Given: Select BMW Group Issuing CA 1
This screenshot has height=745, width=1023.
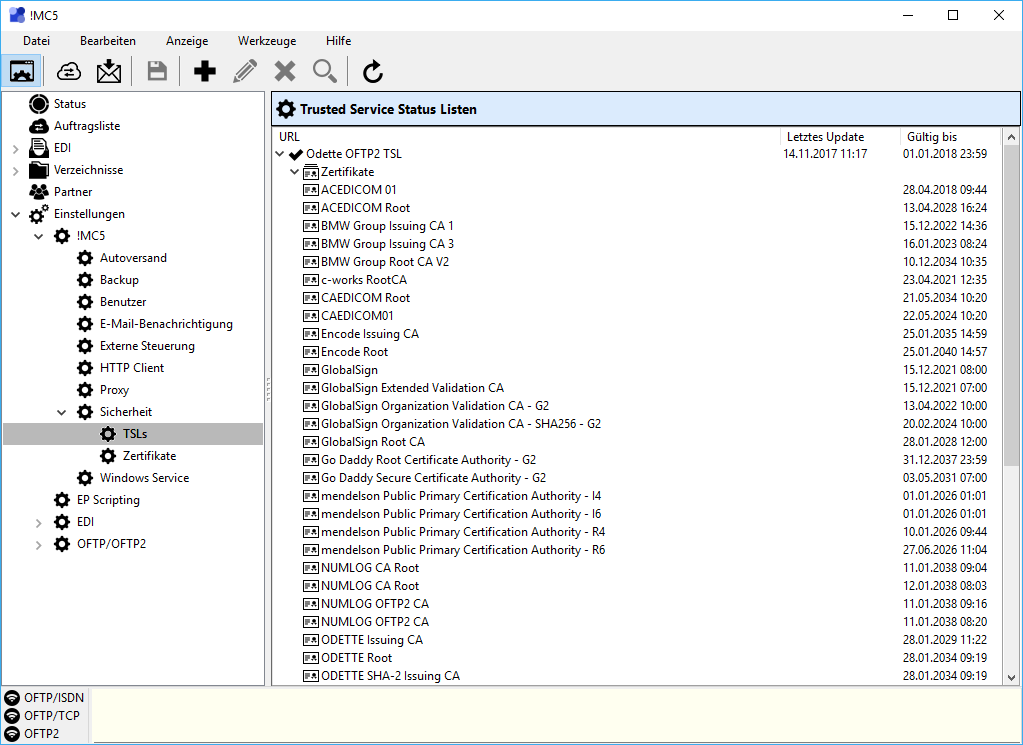Looking at the screenshot, I should (387, 226).
